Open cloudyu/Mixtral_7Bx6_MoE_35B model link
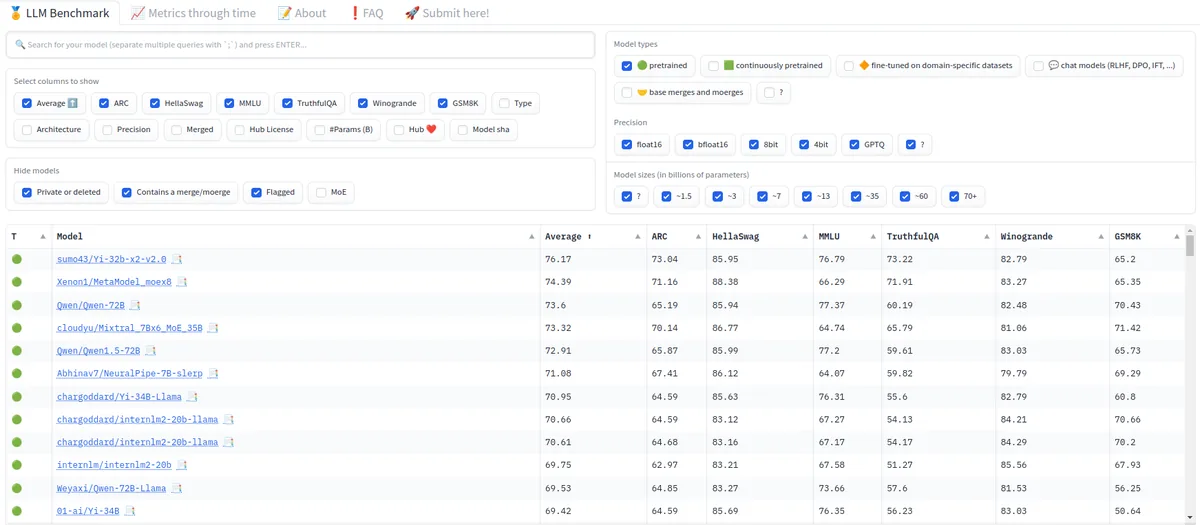 [129, 328]
